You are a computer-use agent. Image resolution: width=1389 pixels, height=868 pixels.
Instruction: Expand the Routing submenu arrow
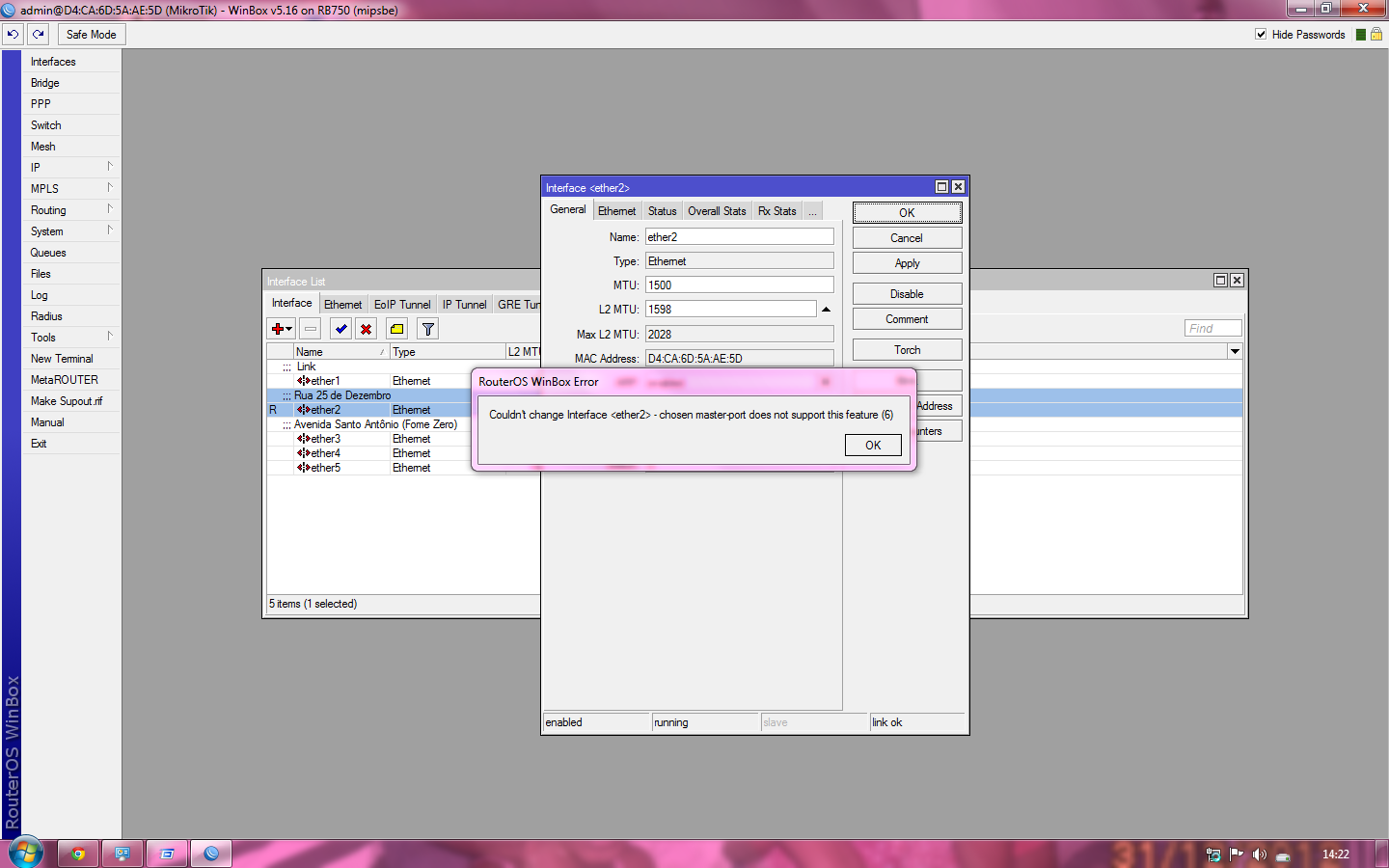(x=110, y=208)
